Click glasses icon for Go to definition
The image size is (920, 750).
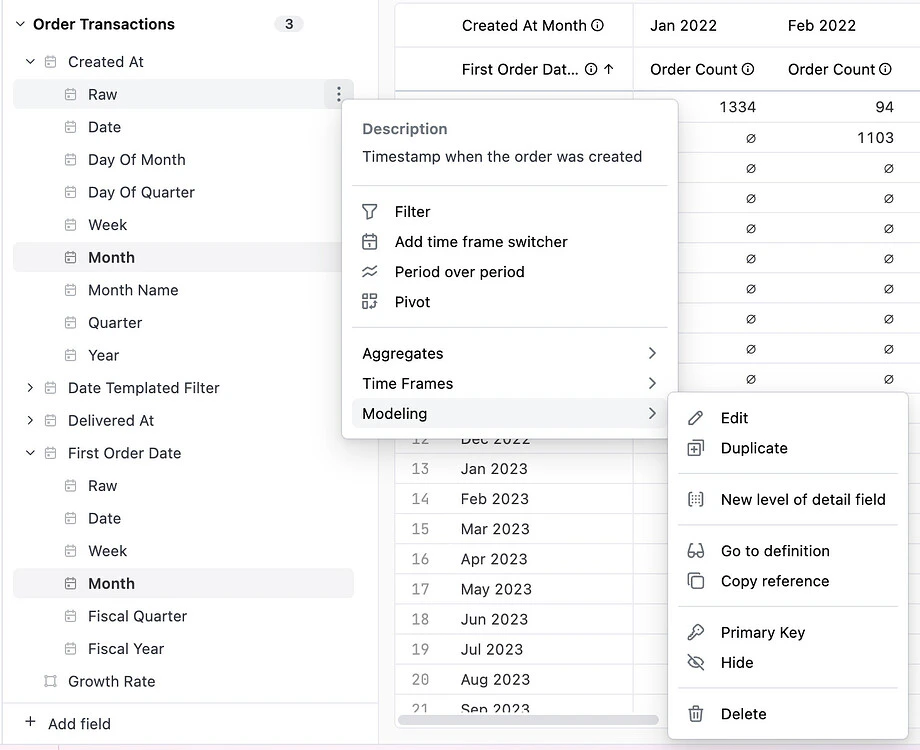pos(695,551)
